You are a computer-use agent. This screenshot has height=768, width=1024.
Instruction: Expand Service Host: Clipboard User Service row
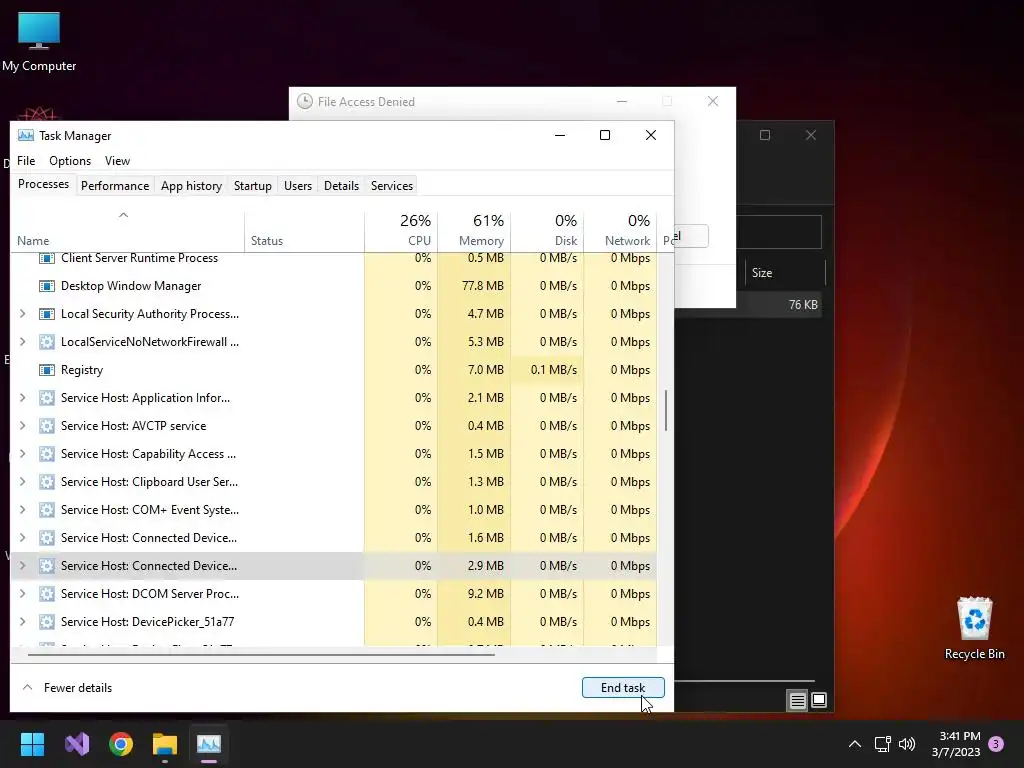click(22, 482)
